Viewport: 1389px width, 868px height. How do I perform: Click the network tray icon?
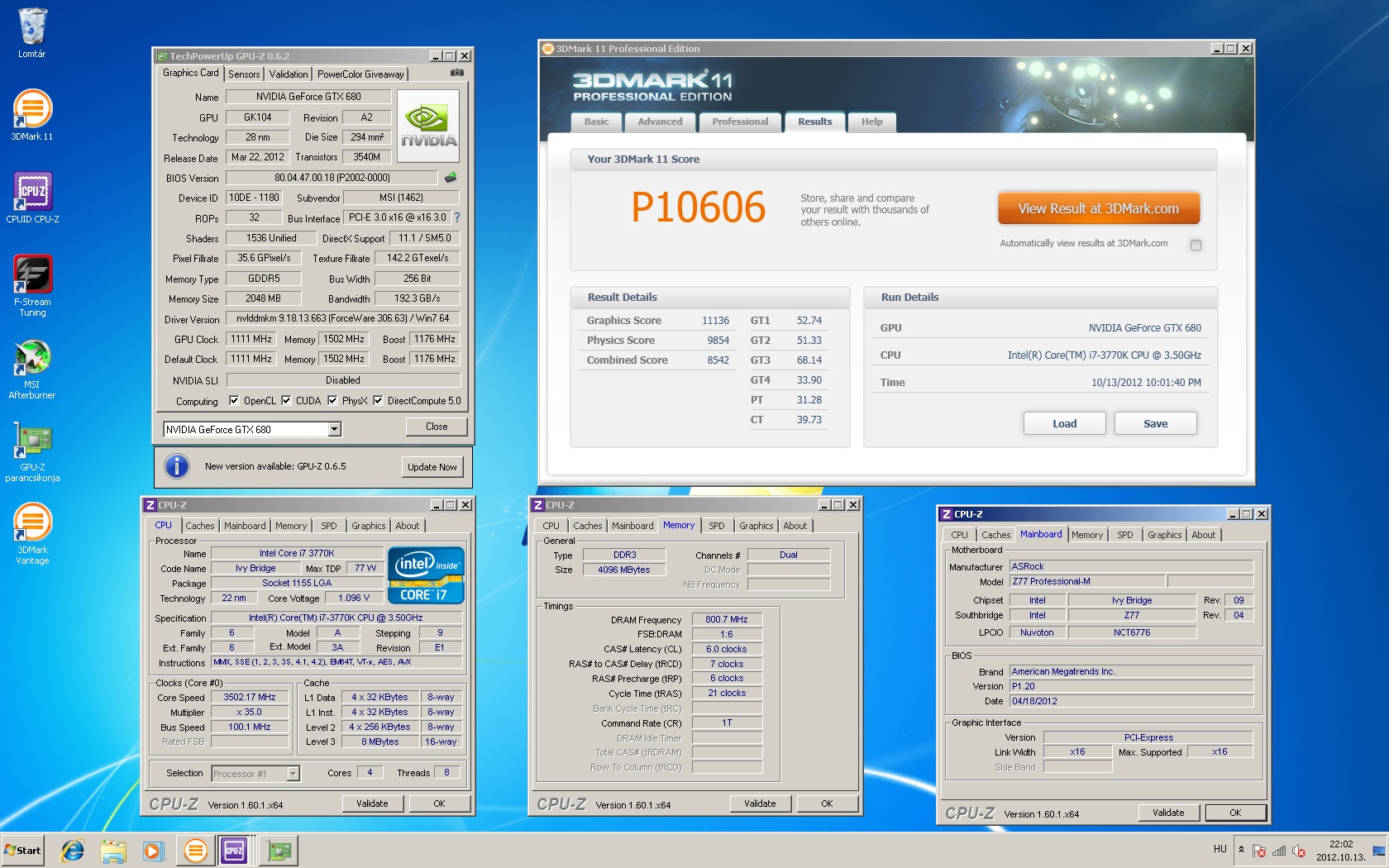1279,850
